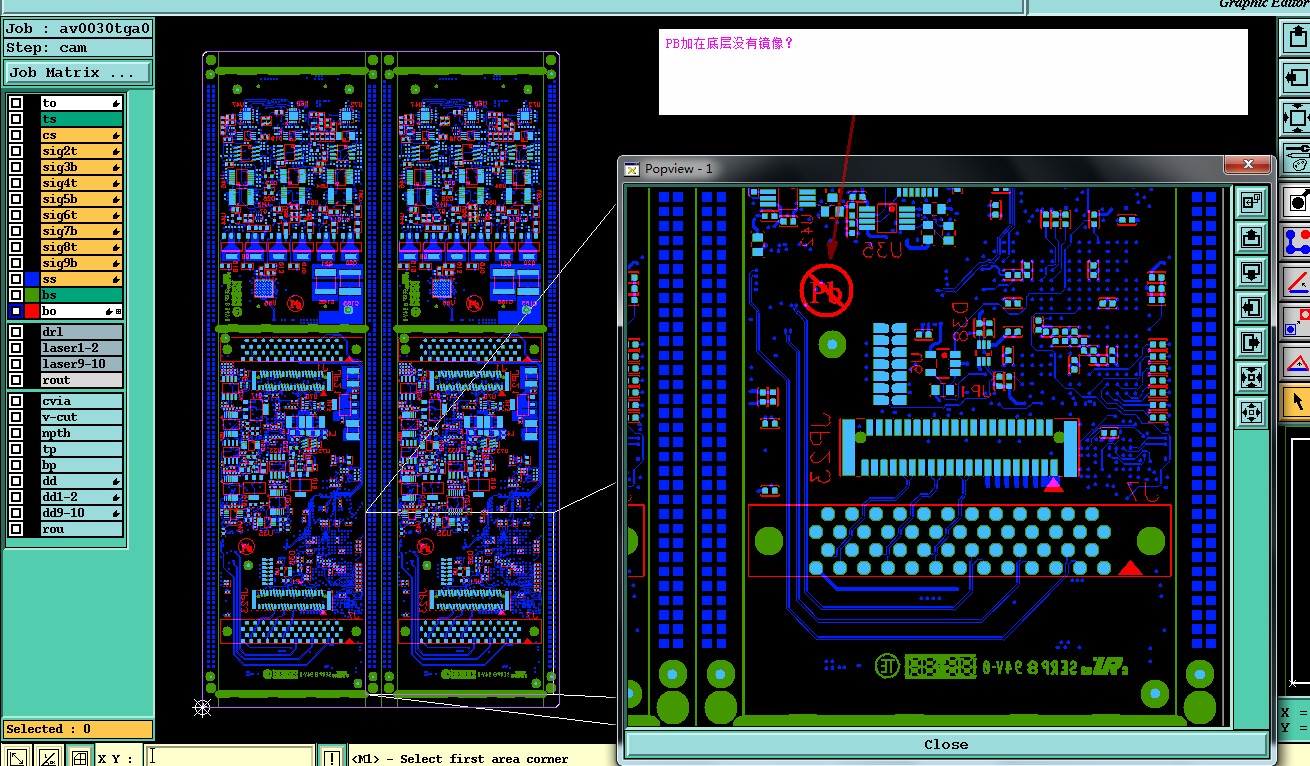Select the sig8t layer name
Viewport: 1310px width, 766px height.
81,247
